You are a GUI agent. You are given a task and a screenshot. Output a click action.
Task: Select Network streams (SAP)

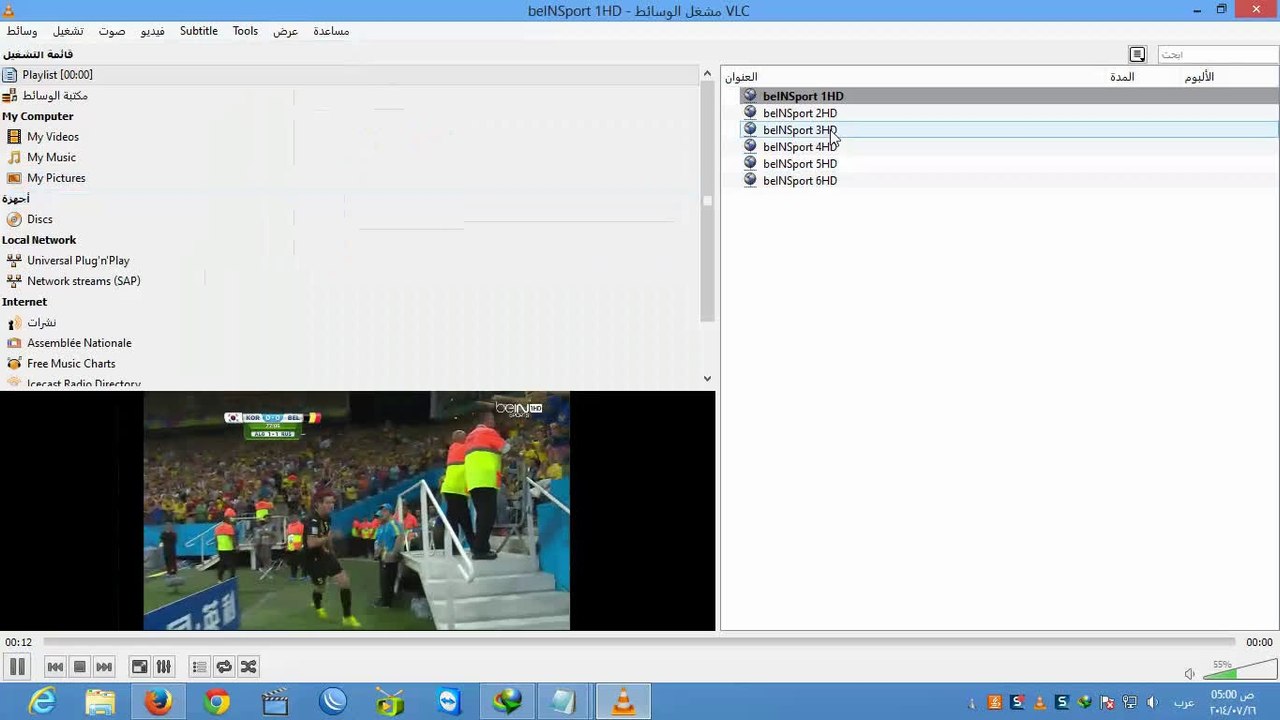point(84,281)
